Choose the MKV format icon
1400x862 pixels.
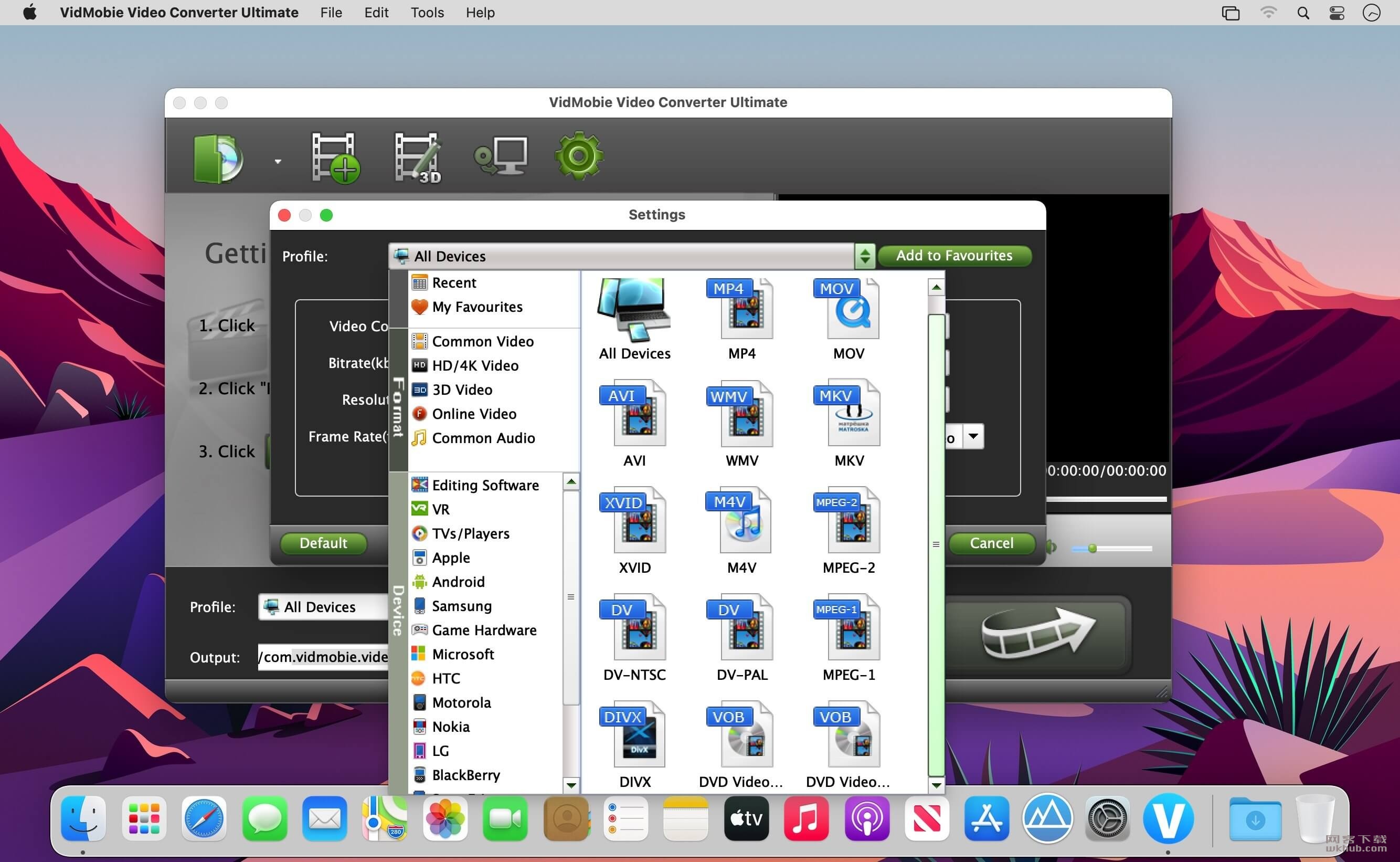[x=849, y=425]
